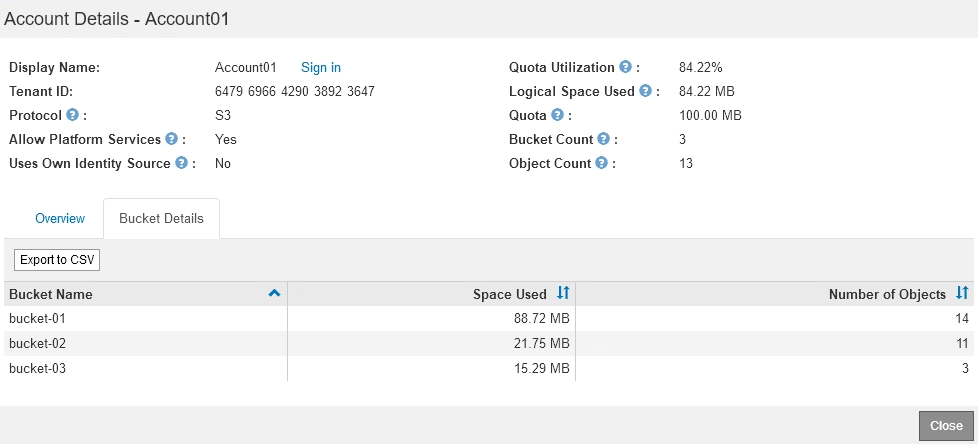Sort buckets by Number of Objects
The width and height of the screenshot is (978, 444).
962,294
